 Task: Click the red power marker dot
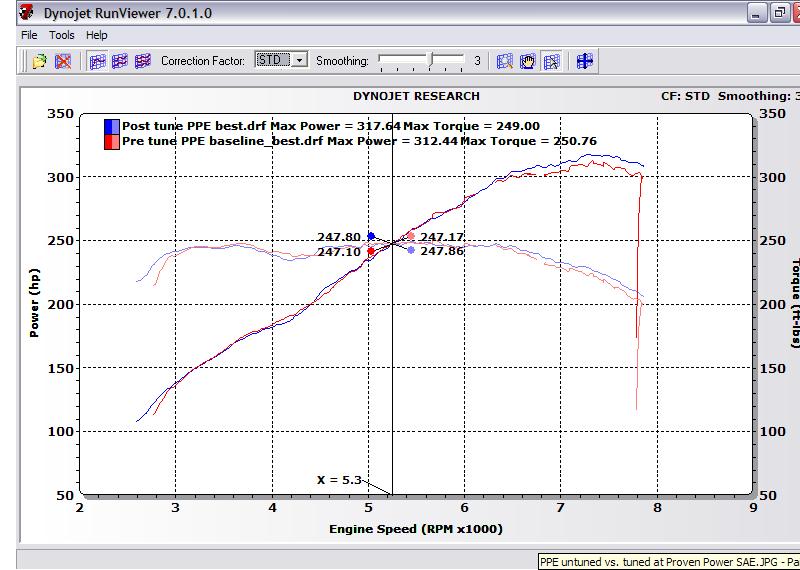[x=371, y=252]
